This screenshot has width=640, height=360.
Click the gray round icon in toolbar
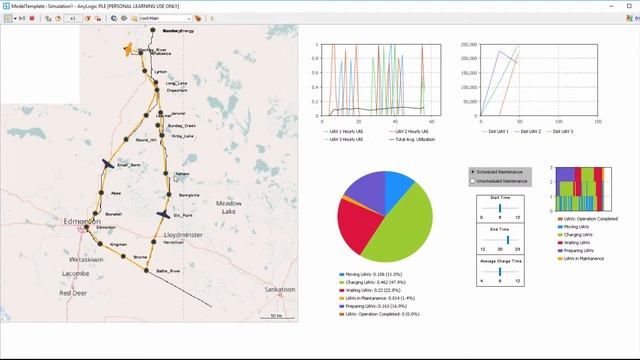tap(124, 18)
